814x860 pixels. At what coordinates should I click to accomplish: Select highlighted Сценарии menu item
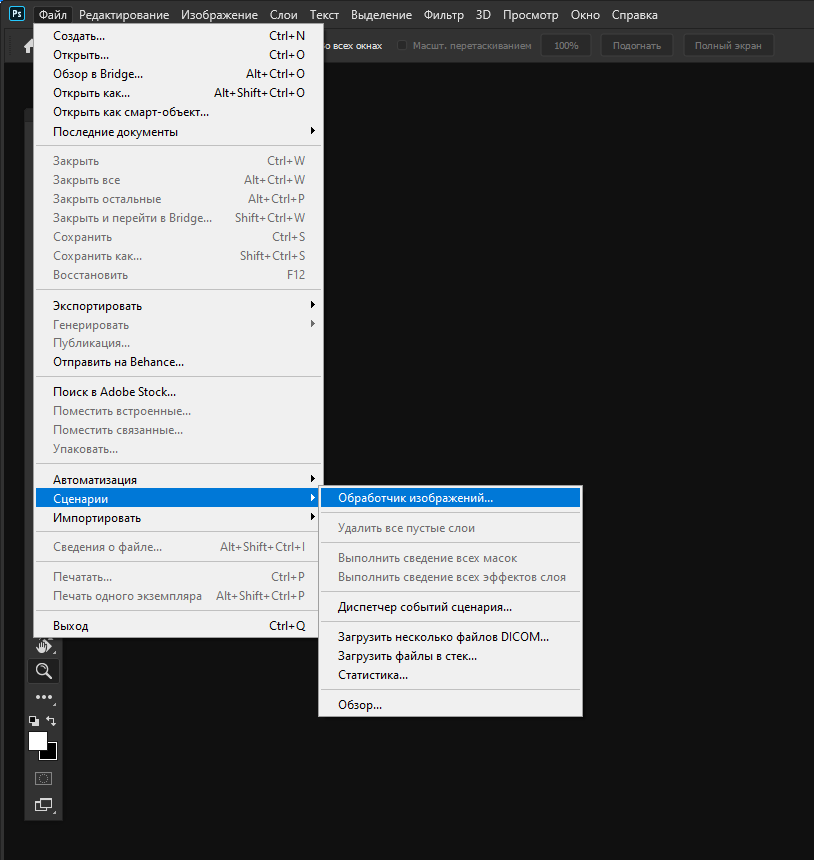pos(178,498)
